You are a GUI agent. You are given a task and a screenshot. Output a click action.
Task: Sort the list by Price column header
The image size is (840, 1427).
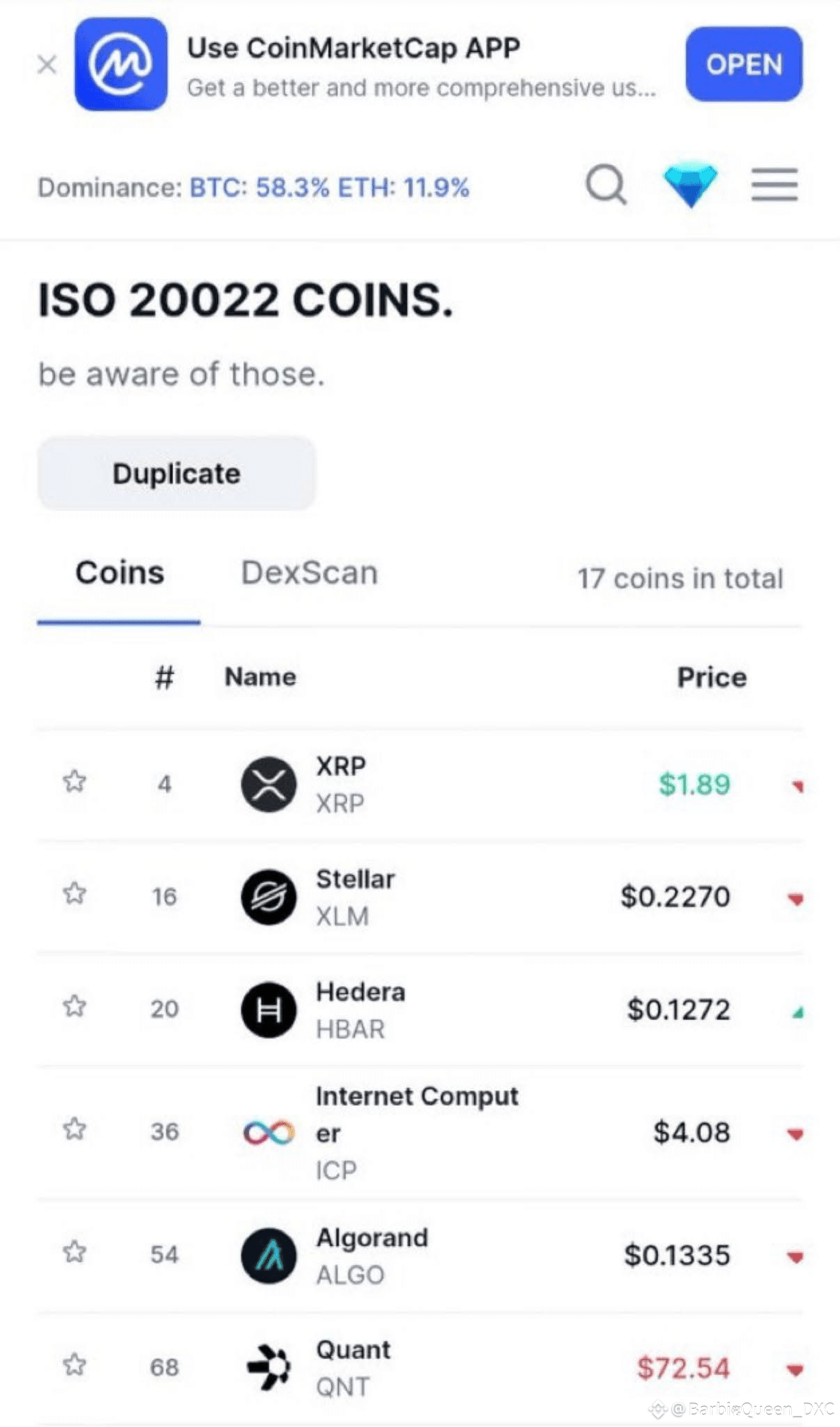[711, 677]
